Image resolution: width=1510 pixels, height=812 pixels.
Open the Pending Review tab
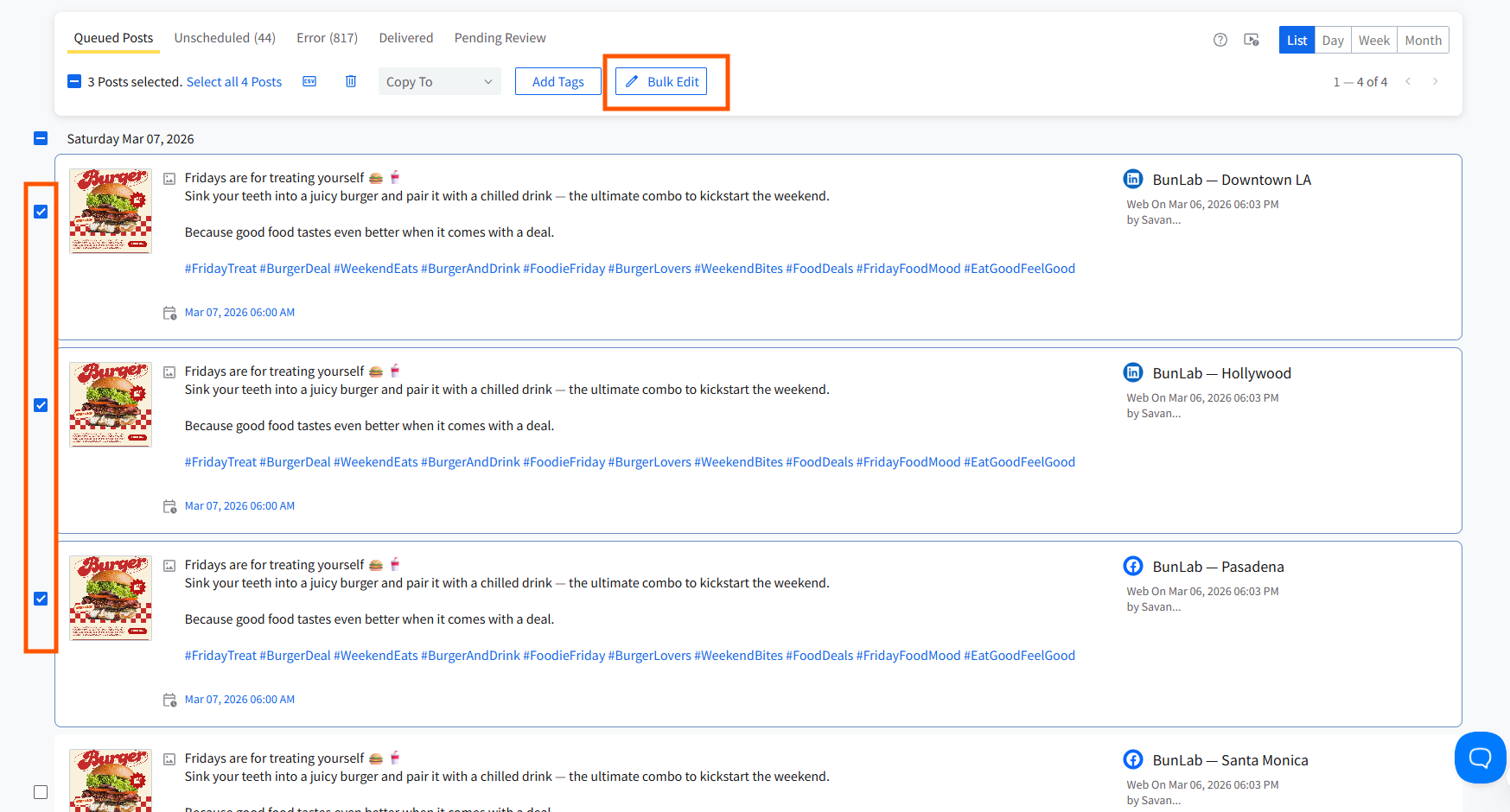tap(500, 38)
